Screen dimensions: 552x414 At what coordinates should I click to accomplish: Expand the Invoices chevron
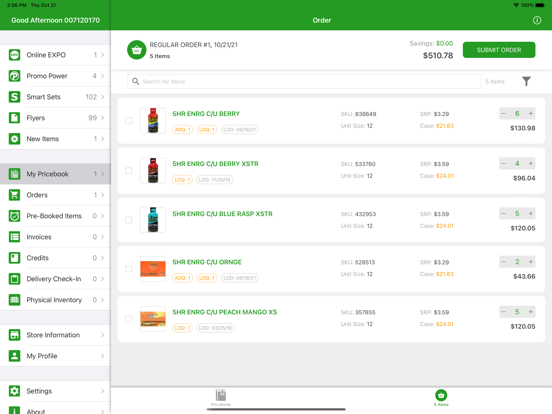(102, 237)
